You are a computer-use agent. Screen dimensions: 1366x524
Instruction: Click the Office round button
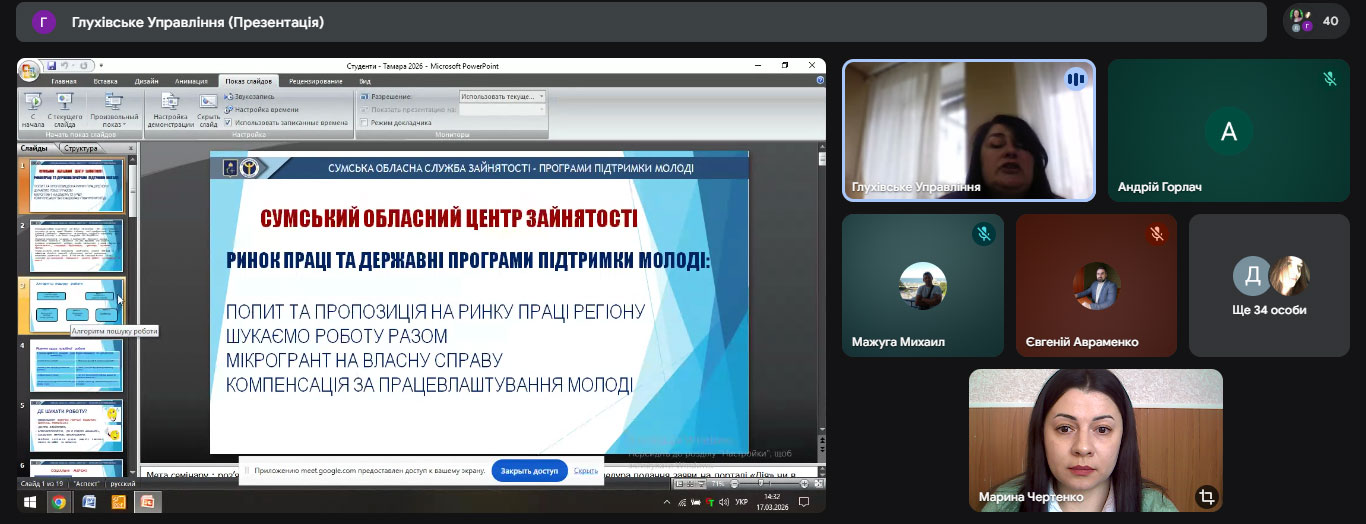[x=29, y=70]
